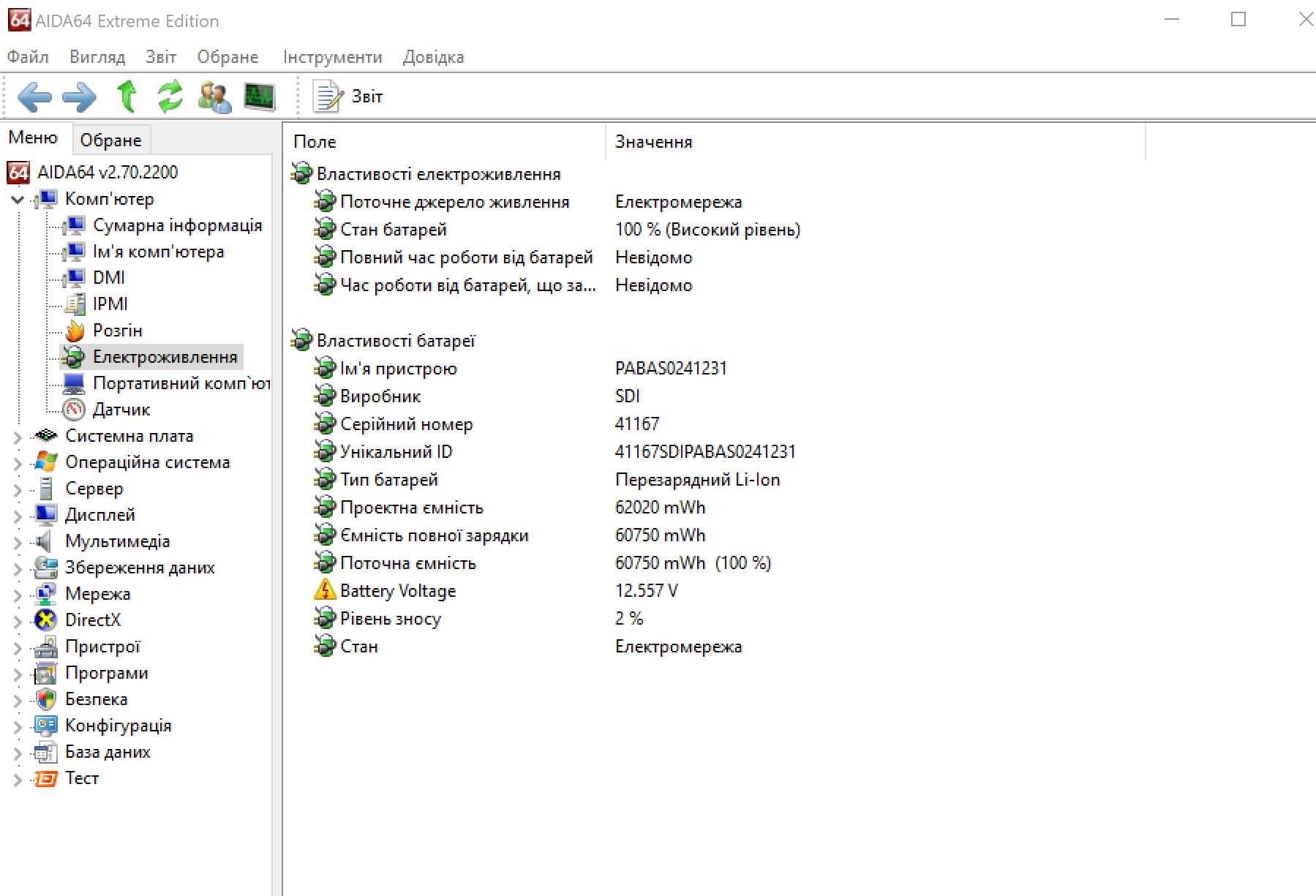Click the IPMI tree icon
Screen dimensions: 1316x896
tap(75, 304)
